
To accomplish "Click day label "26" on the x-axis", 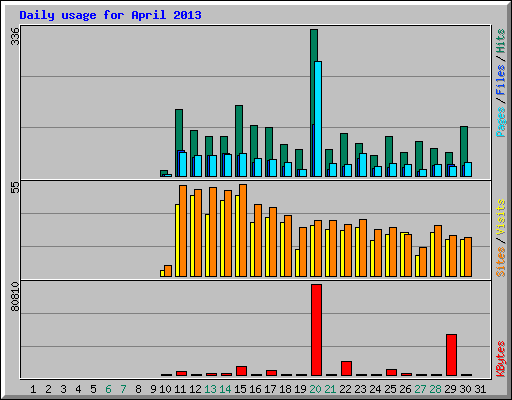I will 405,389.
